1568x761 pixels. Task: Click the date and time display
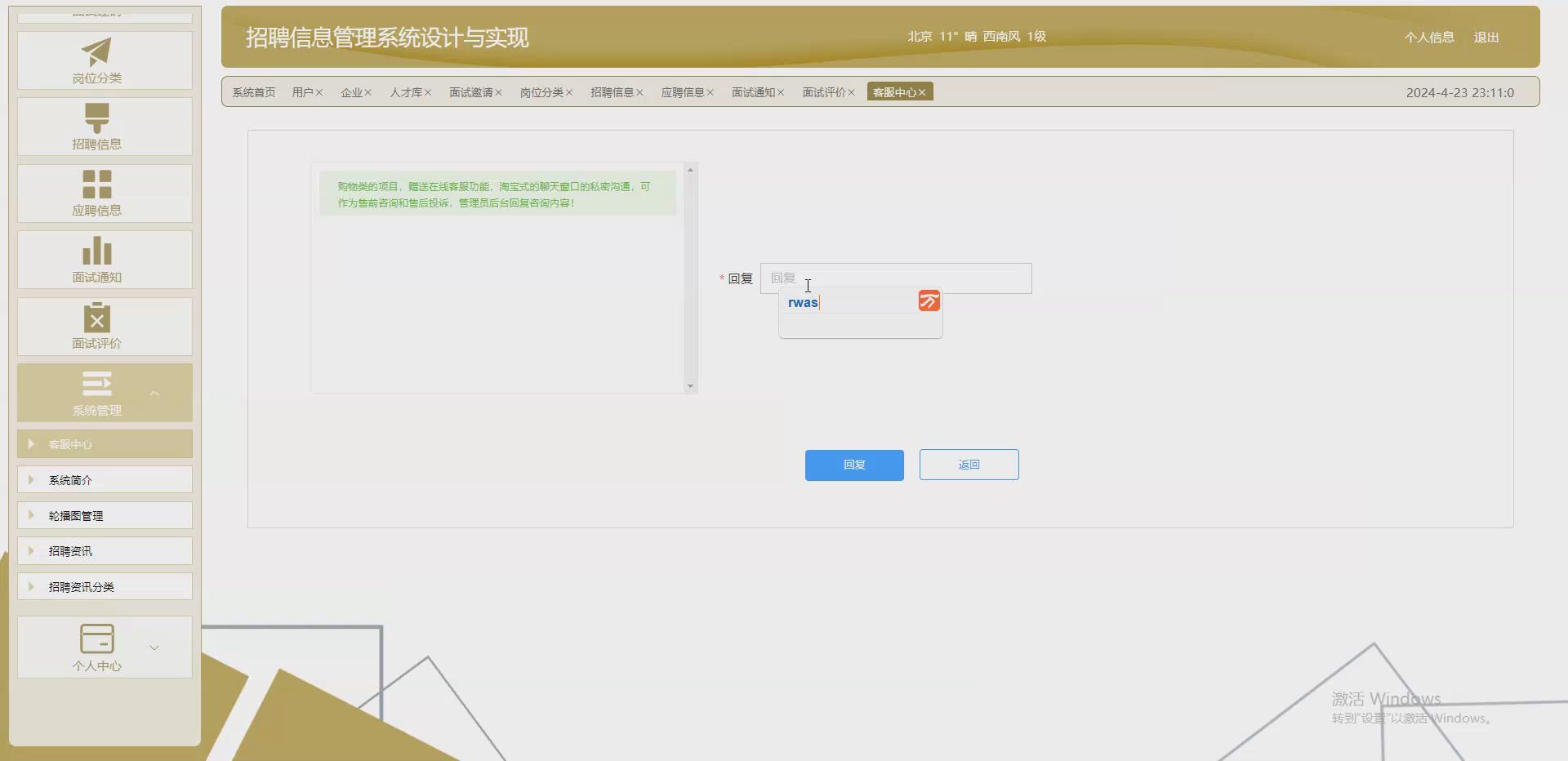pyautogui.click(x=1459, y=93)
